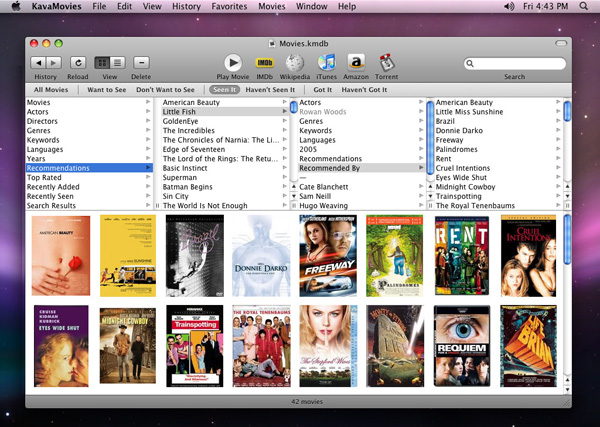The image size is (600, 427).
Task: Select Donnie Darko in fourth column
Action: [x=498, y=130]
